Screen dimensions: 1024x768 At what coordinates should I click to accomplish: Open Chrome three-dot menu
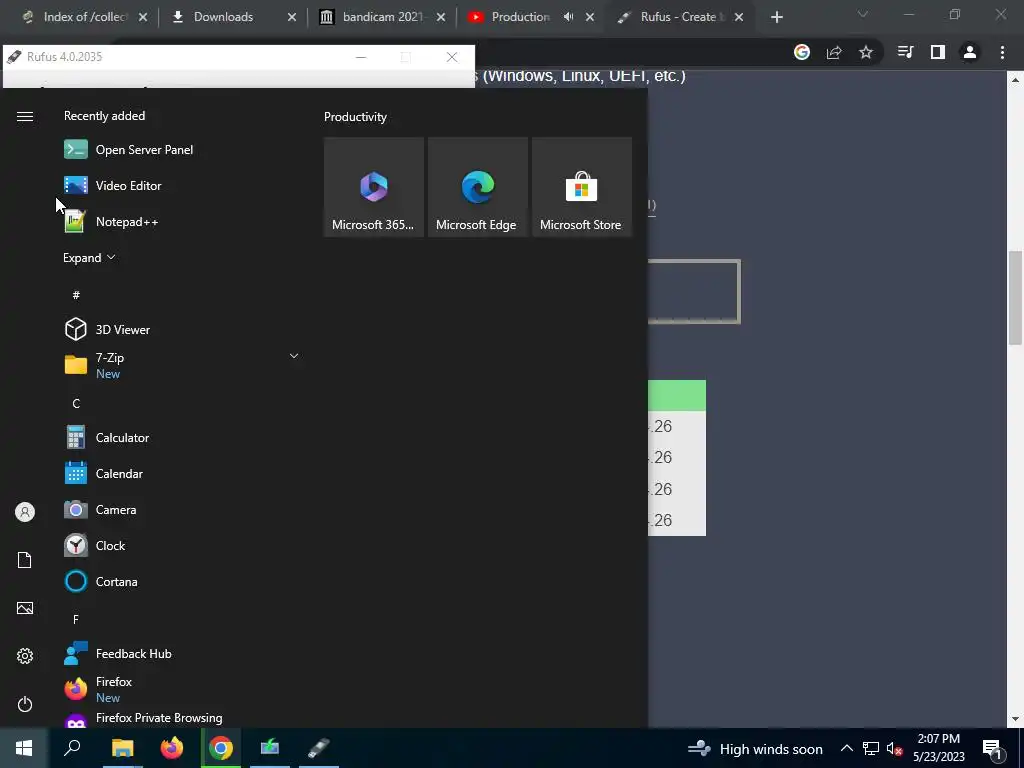(x=1002, y=52)
